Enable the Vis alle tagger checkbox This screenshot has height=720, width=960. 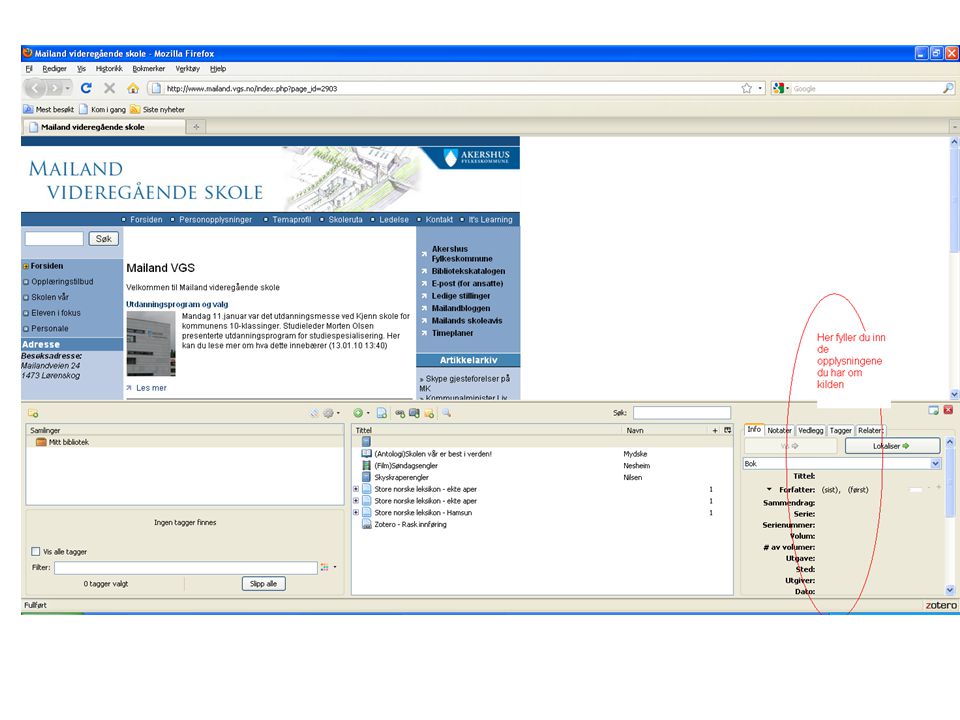(36, 552)
